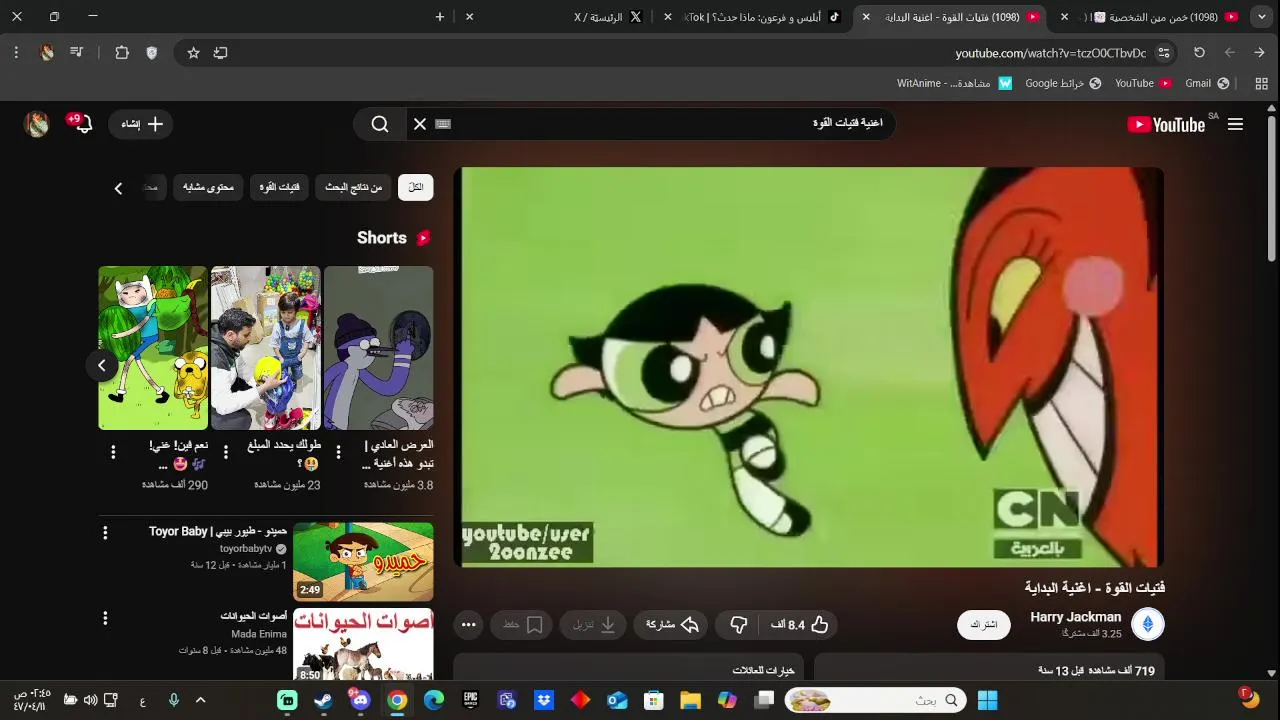
Task: Advance the Shorts shelf with the arrow
Action: [102, 366]
